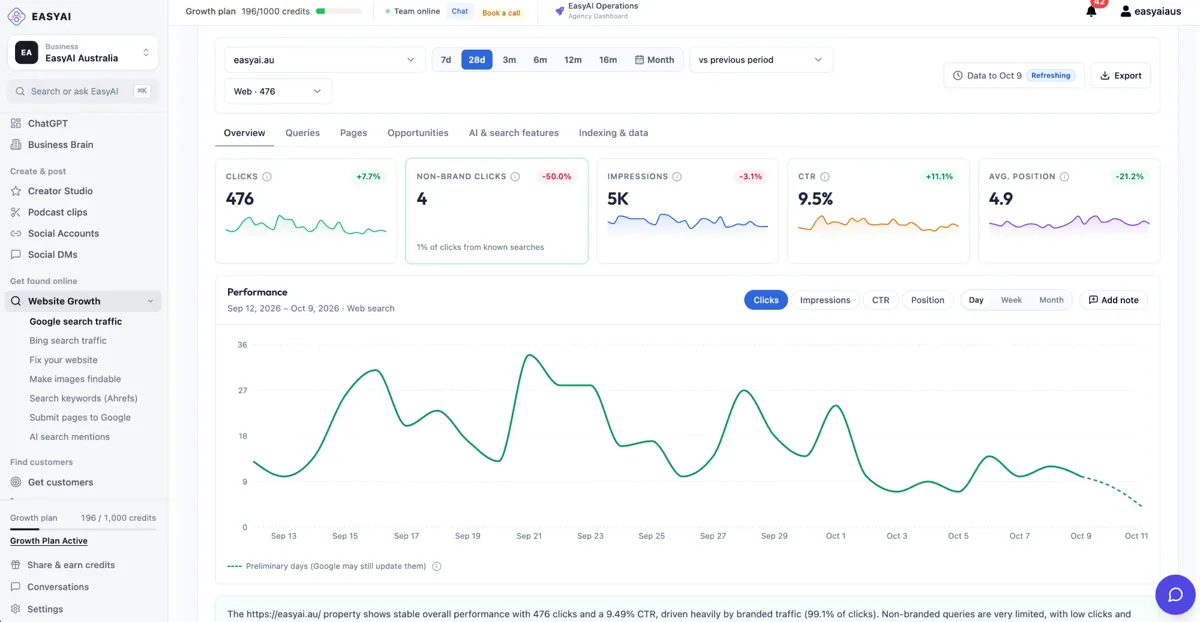Switch to the Queries tab
Viewport: 1200px width, 622px height.
pyautogui.click(x=302, y=133)
